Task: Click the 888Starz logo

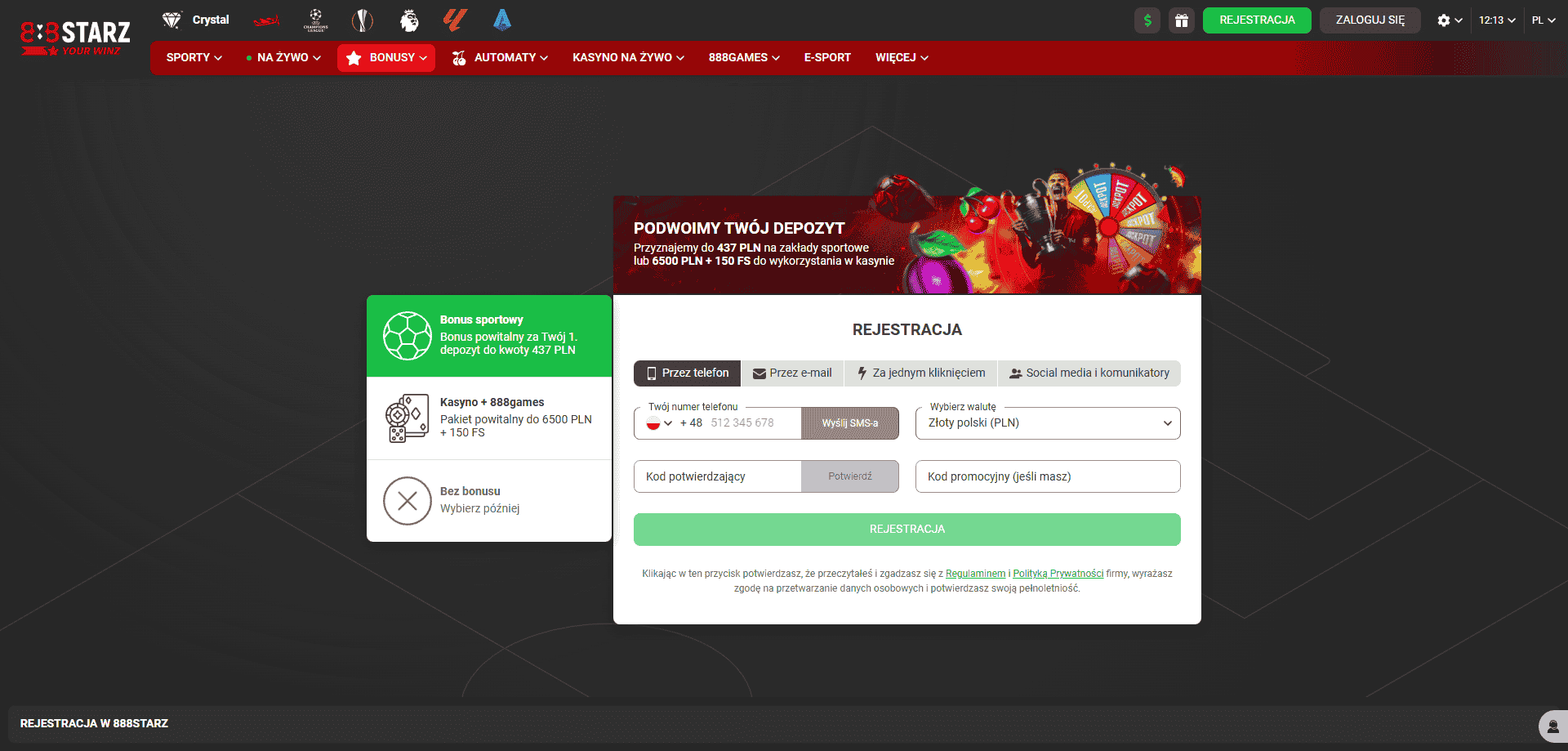Action: [x=75, y=37]
